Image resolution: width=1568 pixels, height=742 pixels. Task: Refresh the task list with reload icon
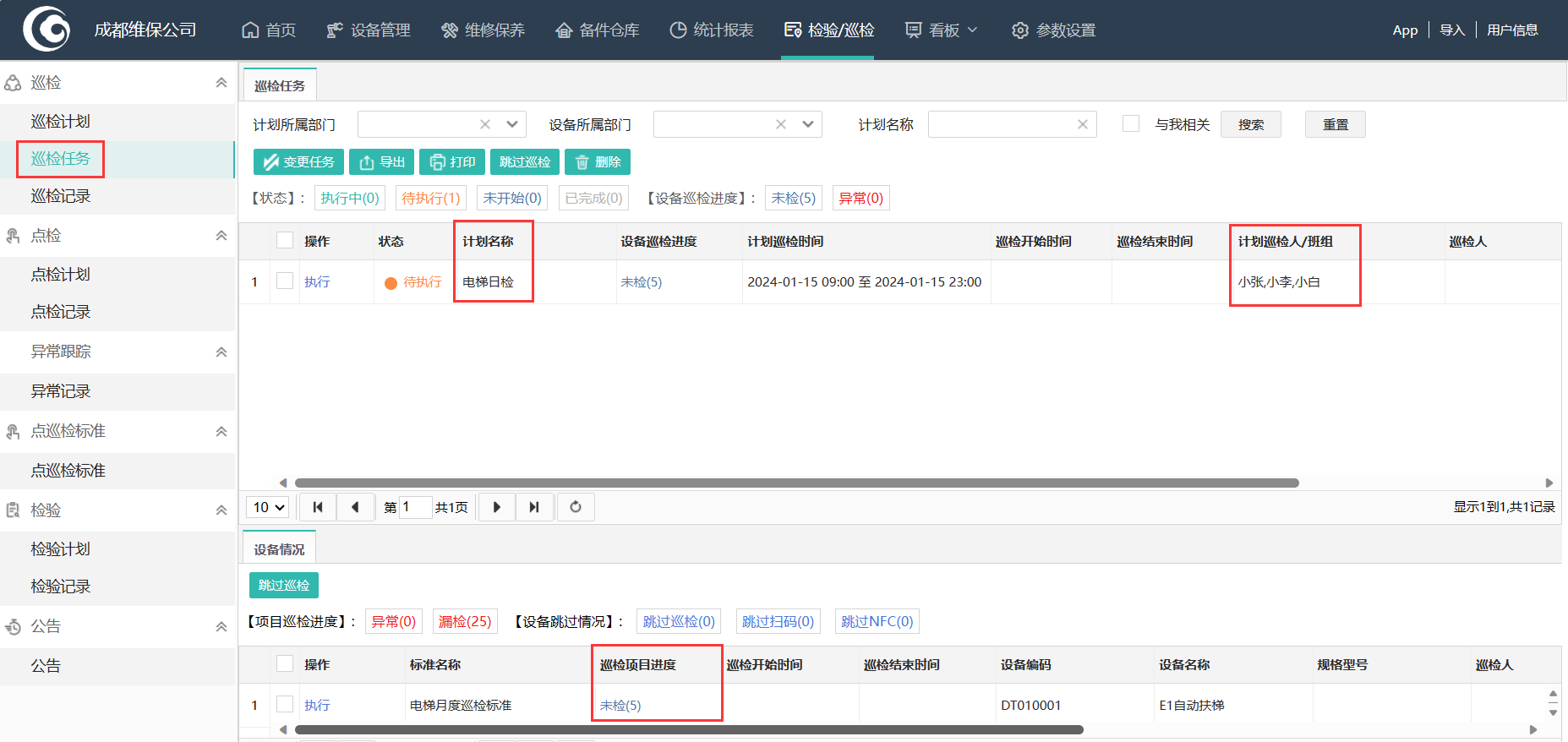[x=576, y=507]
